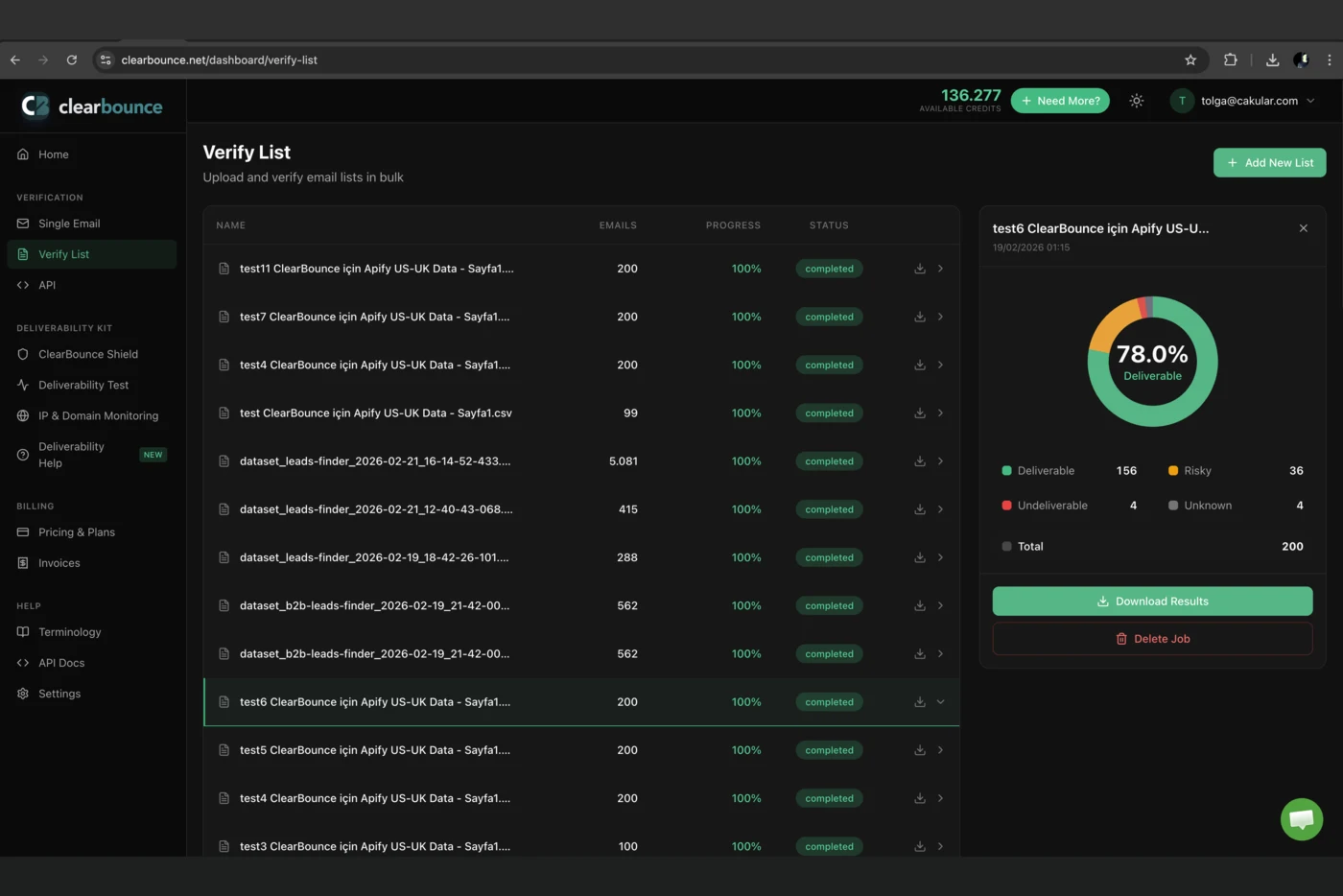Image resolution: width=1343 pixels, height=896 pixels.
Task: Download the 288-email dataset results
Action: click(x=920, y=557)
